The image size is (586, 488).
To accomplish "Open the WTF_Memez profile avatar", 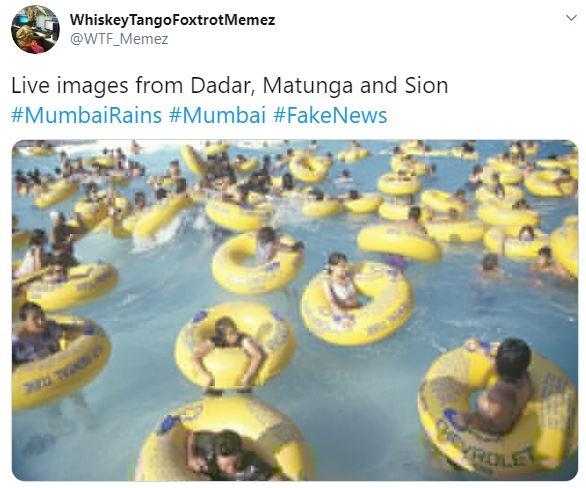I will click(35, 30).
